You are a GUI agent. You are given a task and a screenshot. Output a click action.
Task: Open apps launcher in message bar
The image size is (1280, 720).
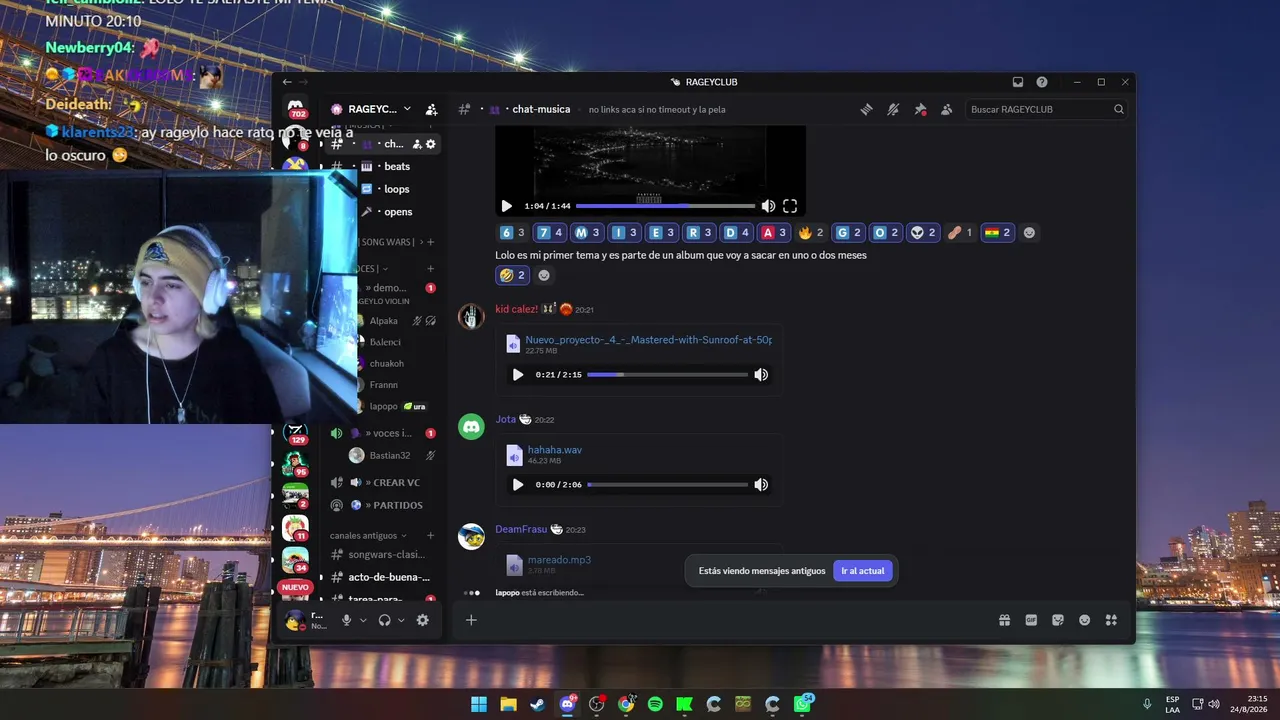[x=1111, y=620]
